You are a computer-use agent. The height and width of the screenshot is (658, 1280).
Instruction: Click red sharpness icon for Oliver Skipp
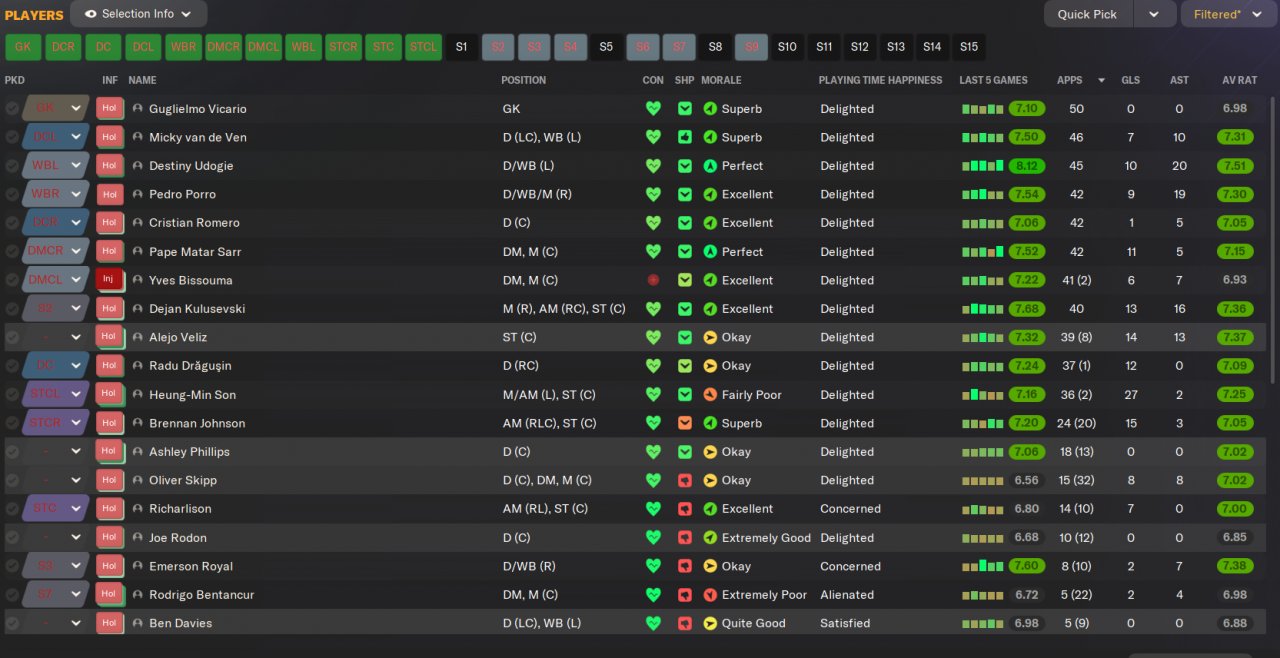684,480
